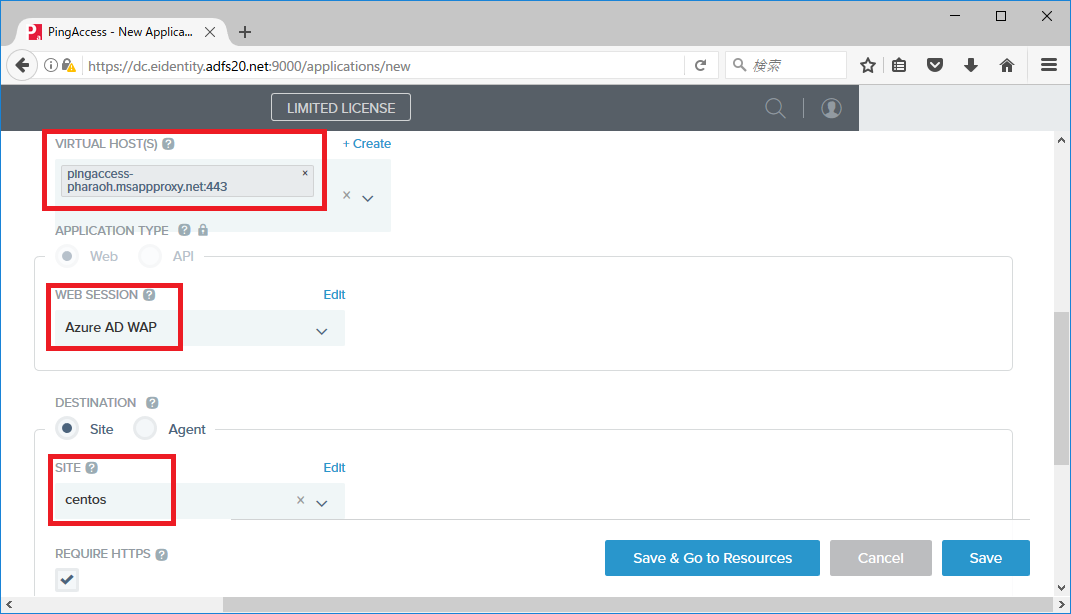Viewport: 1071px width, 614px height.
Task: Uncheck the REQUIRE HTTPS checkbox
Action: point(66,579)
